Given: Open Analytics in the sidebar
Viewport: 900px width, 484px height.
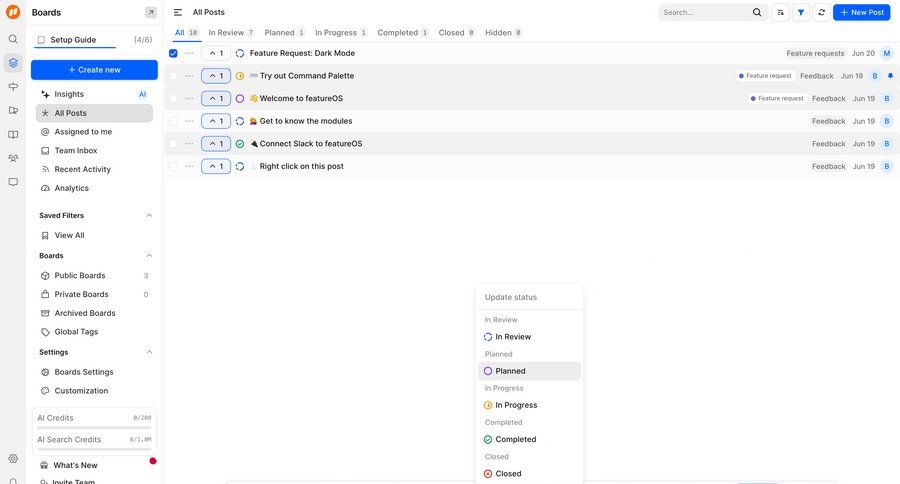Looking at the screenshot, I should tap(94, 188).
